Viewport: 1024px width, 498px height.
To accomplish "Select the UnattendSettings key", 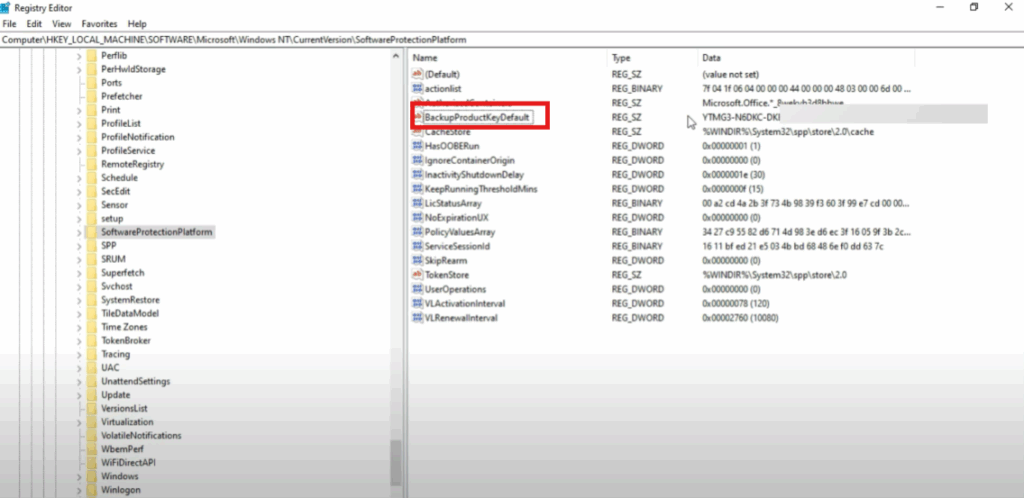I will [x=135, y=381].
